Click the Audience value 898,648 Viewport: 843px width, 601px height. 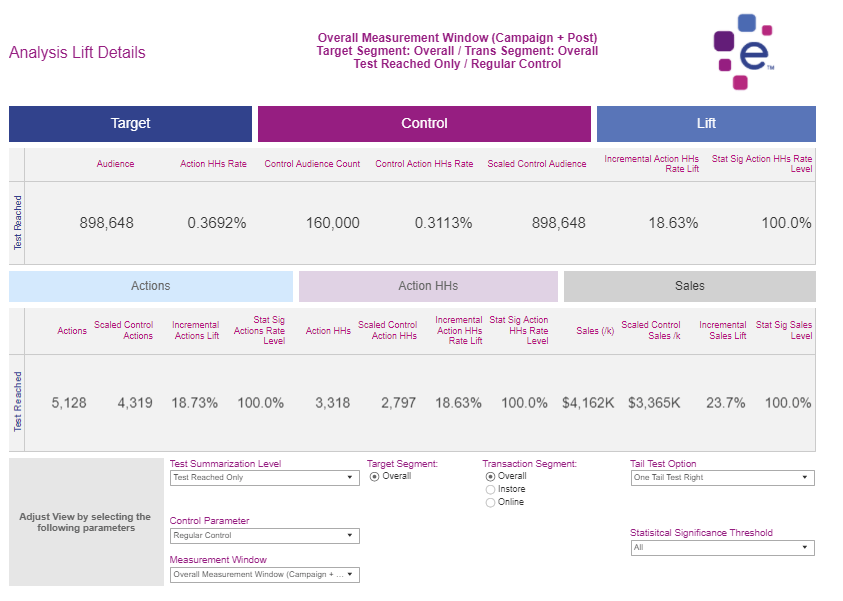107,223
